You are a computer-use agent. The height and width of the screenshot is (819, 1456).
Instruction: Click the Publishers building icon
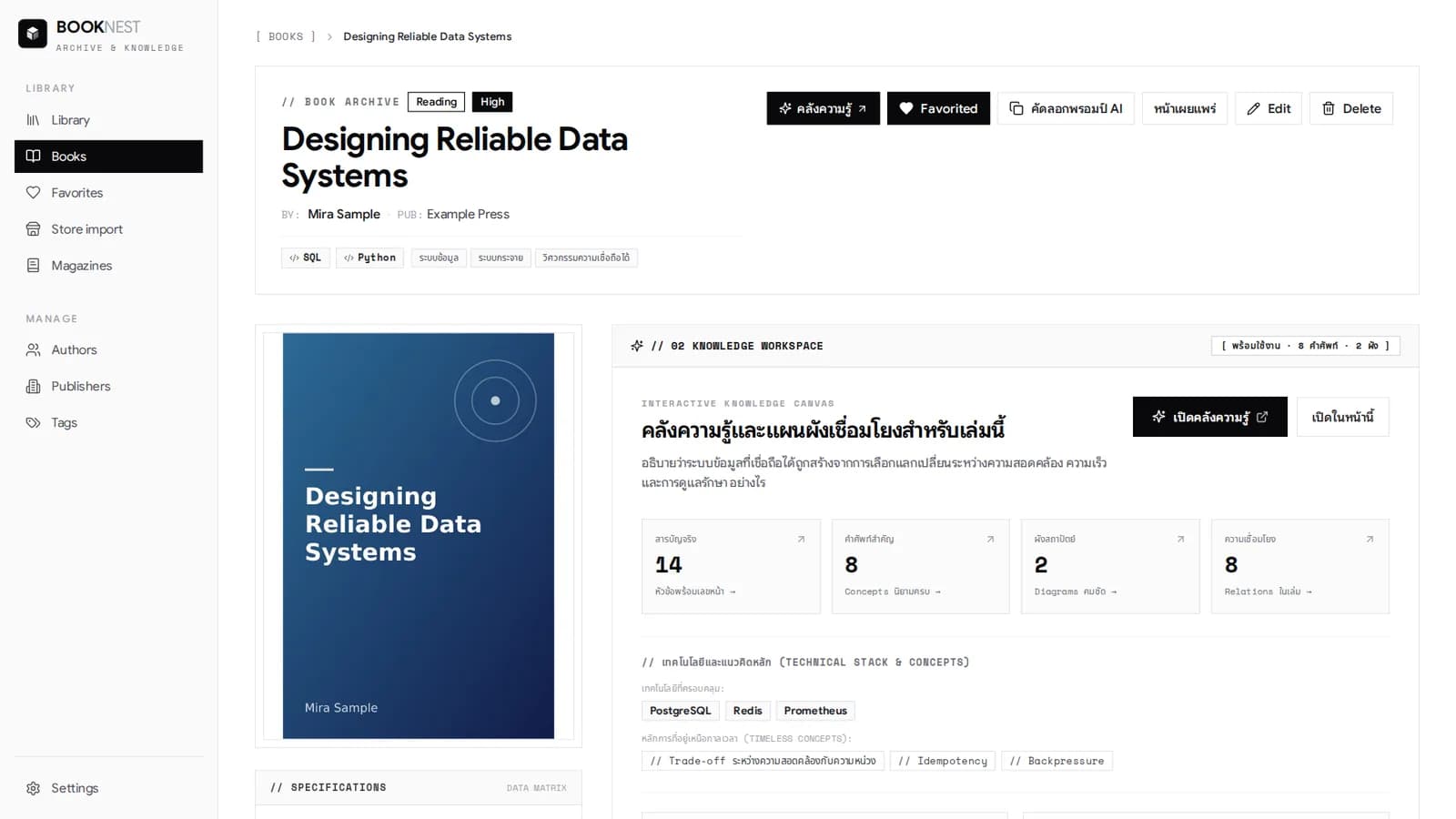(x=33, y=386)
